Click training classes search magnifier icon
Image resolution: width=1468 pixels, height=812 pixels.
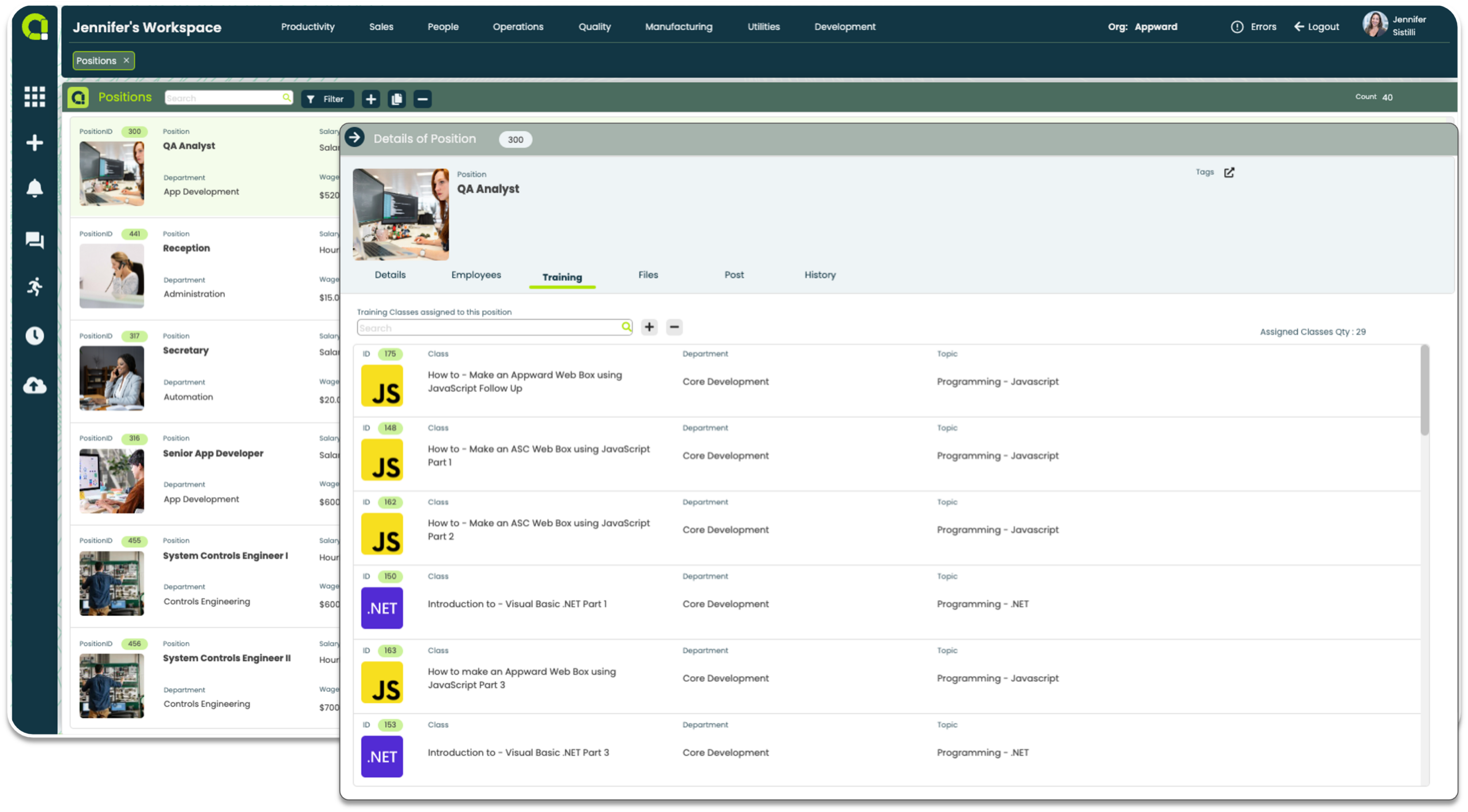point(626,327)
